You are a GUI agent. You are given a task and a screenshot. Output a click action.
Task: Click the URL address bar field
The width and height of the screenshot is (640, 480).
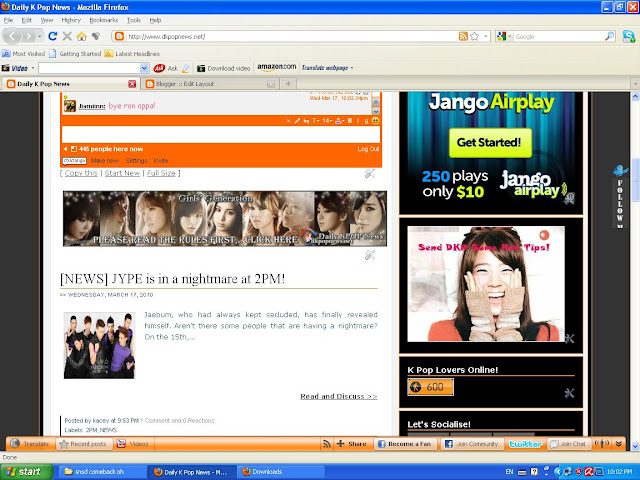(286, 36)
